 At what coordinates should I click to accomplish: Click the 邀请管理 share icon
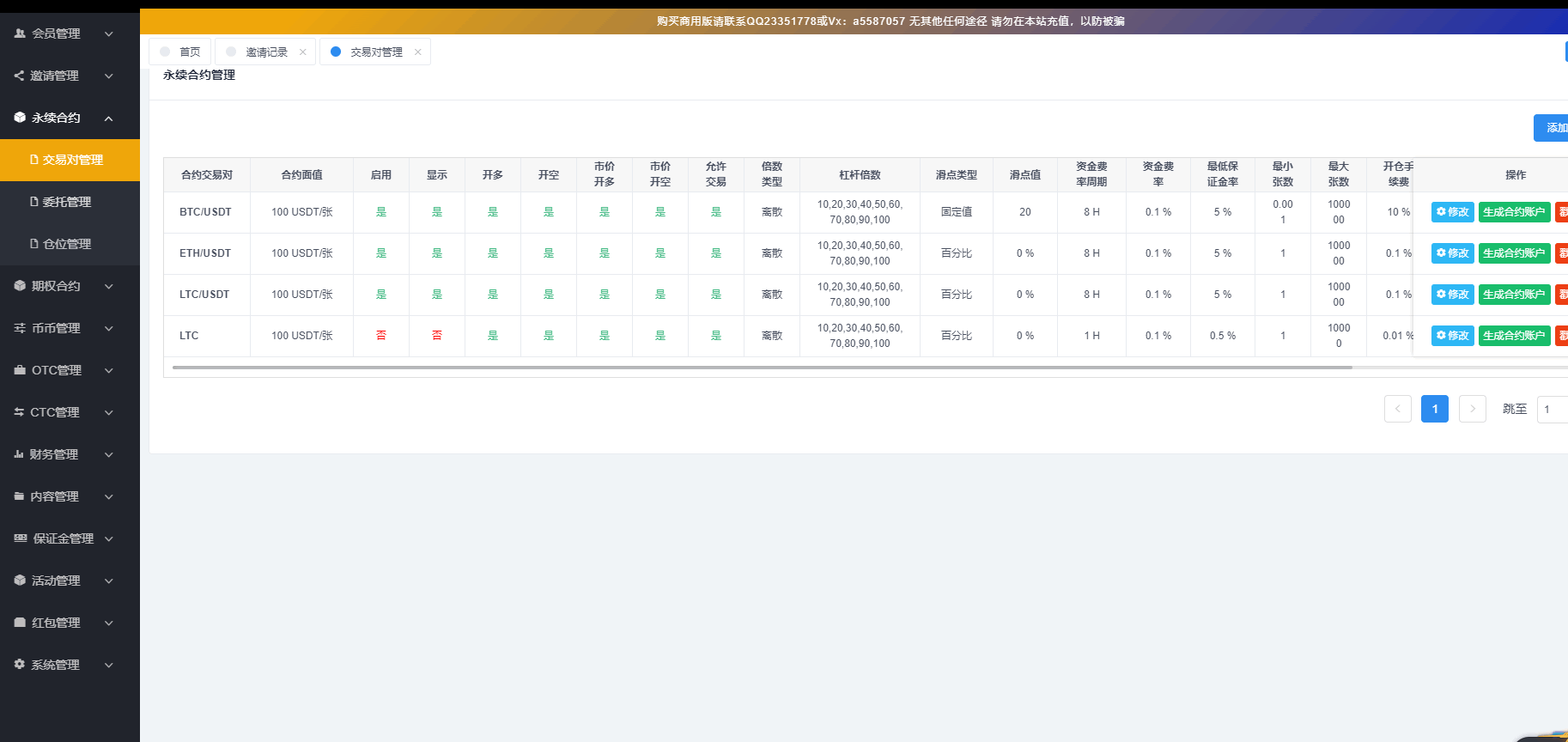pos(19,76)
